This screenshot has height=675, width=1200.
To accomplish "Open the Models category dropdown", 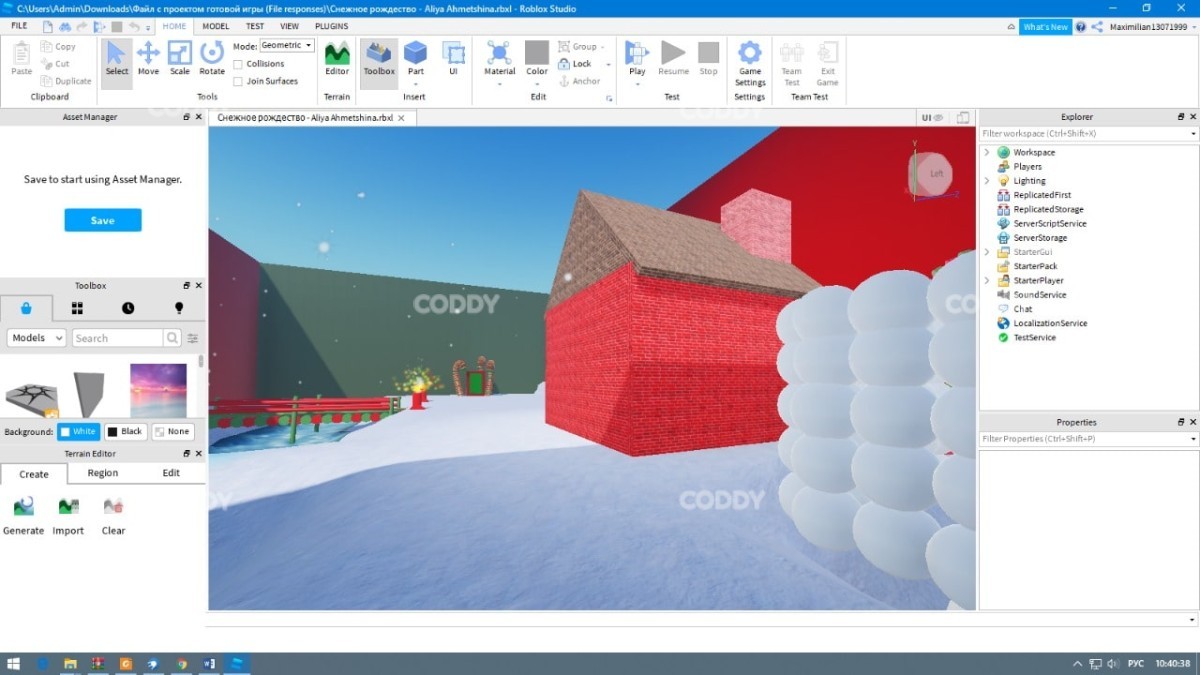I will [37, 338].
